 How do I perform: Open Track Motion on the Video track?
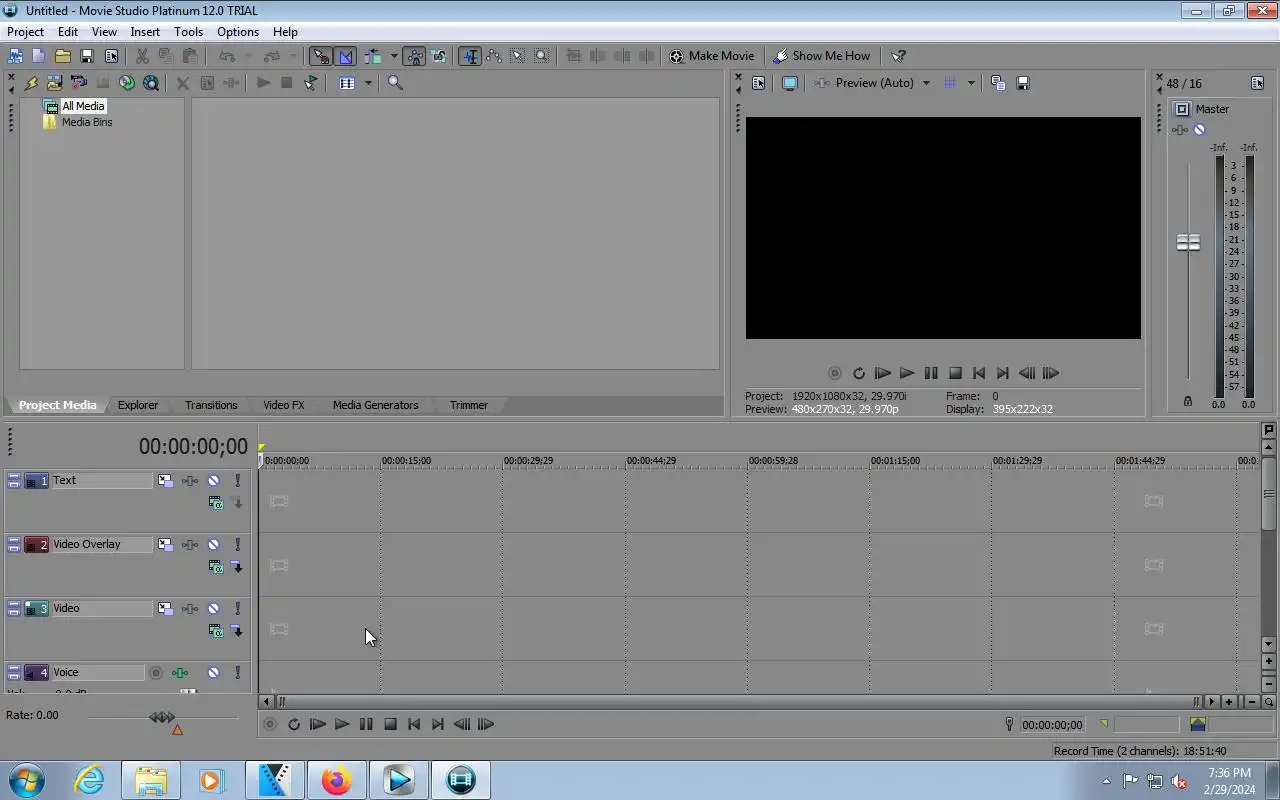pyautogui.click(x=165, y=609)
